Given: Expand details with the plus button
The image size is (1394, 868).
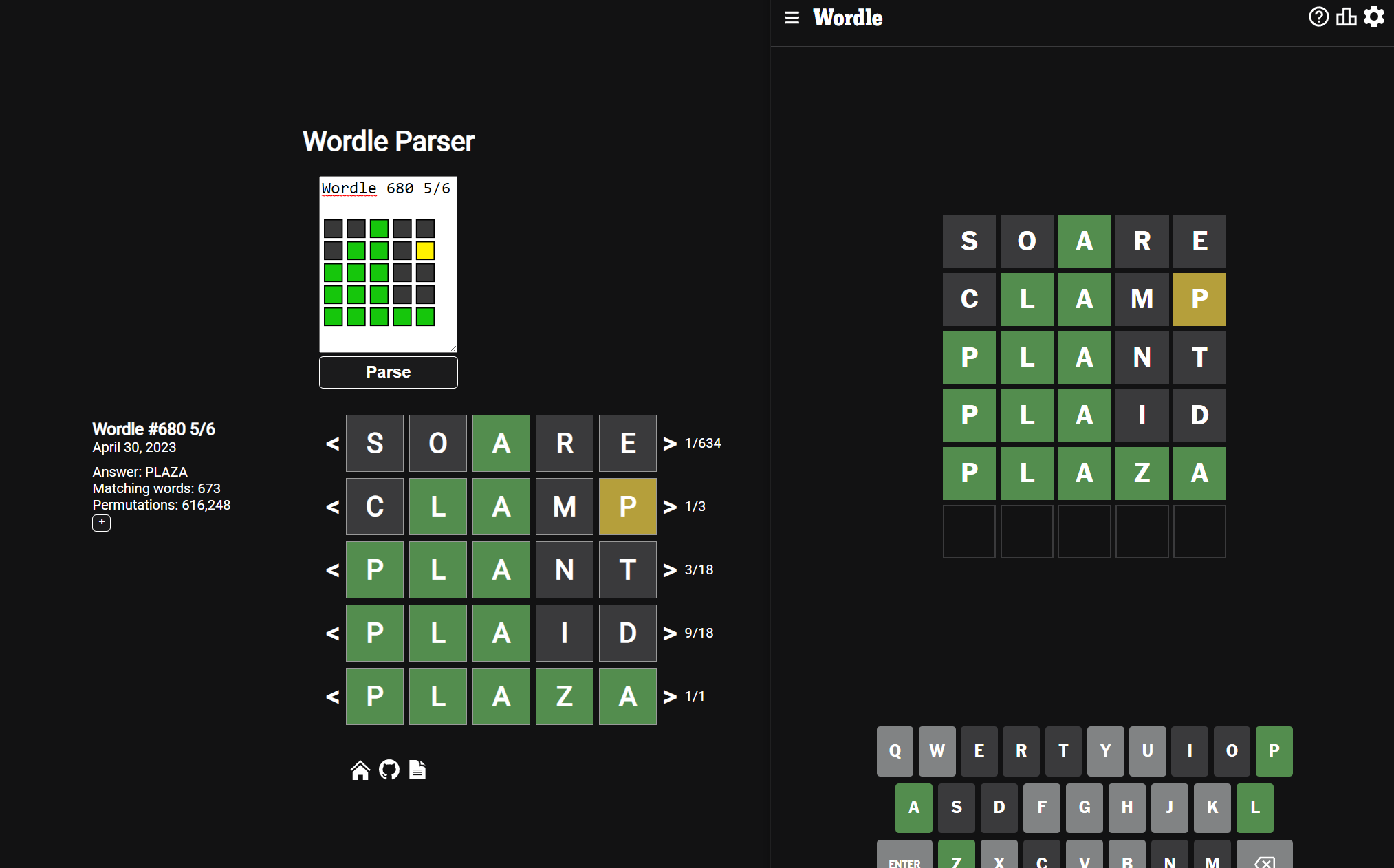Looking at the screenshot, I should click(101, 523).
